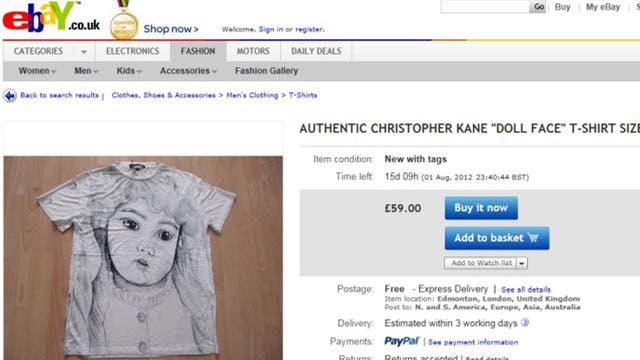Click the PayPal logo

point(402,341)
